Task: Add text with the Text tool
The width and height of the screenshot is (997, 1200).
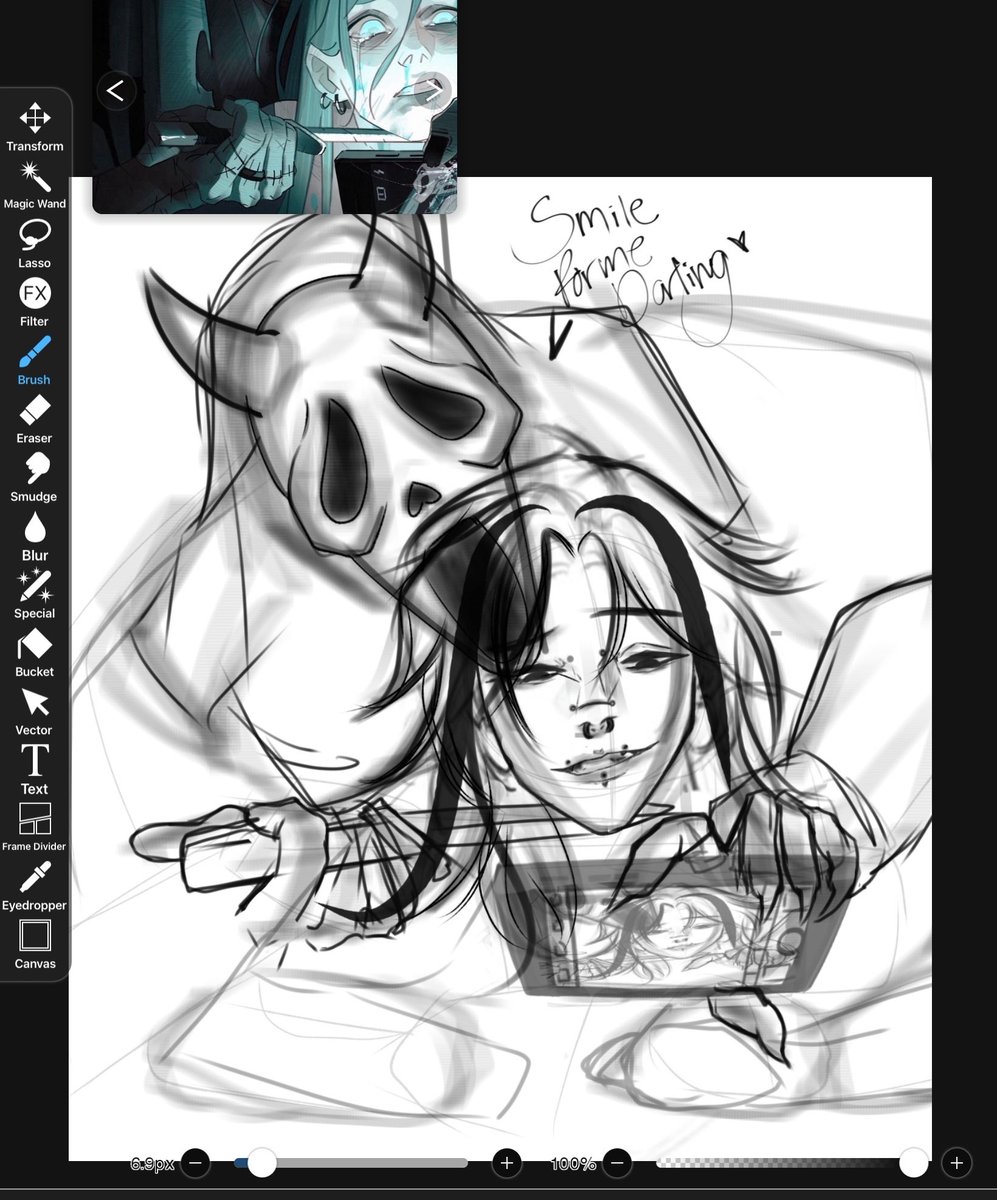Action: [35, 770]
